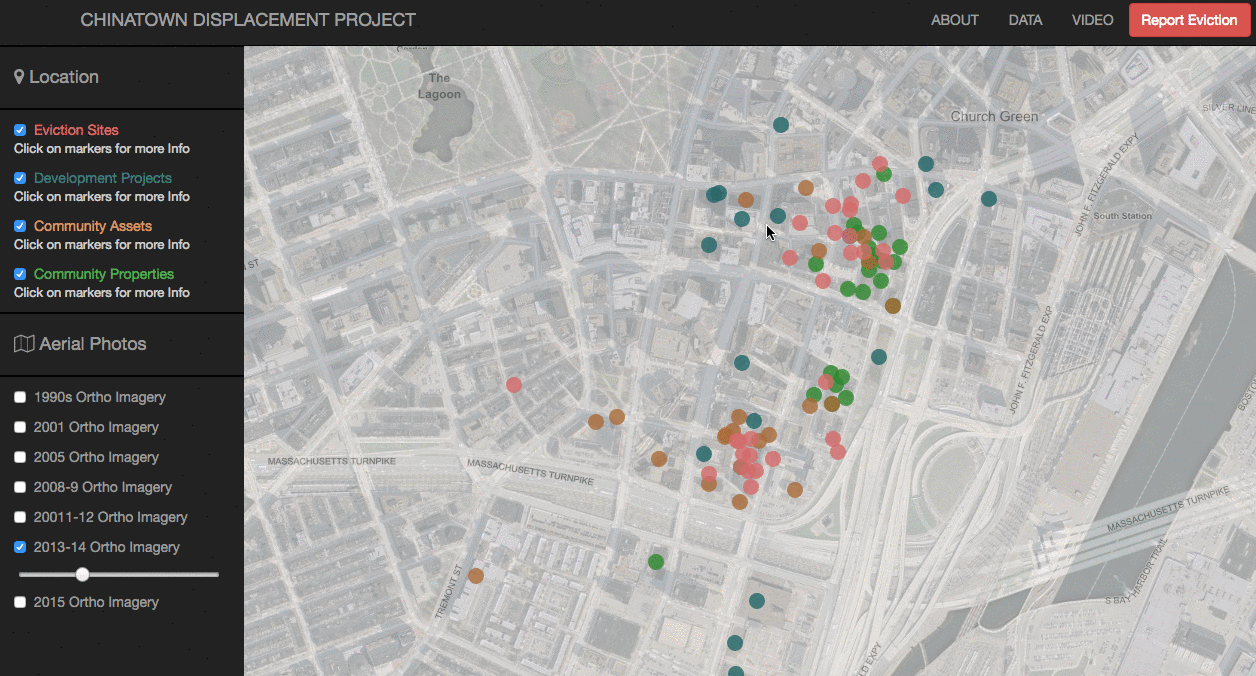
Task: Open the DATA menu item
Action: [x=1025, y=20]
